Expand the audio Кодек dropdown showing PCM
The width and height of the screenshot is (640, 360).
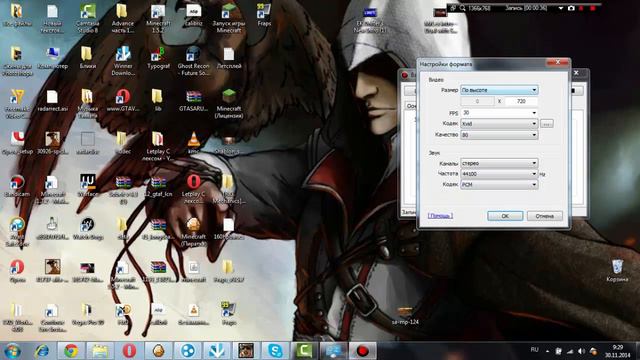point(499,184)
